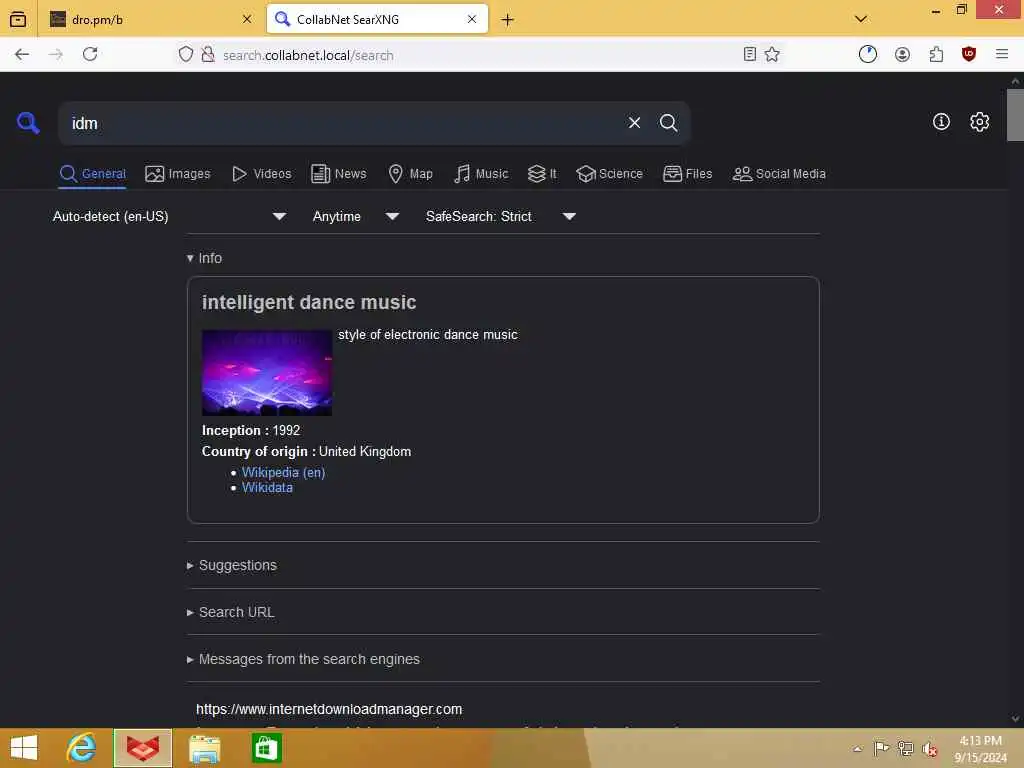Open the tracking protection shield icon
The width and height of the screenshot is (1024, 768).
[x=186, y=54]
